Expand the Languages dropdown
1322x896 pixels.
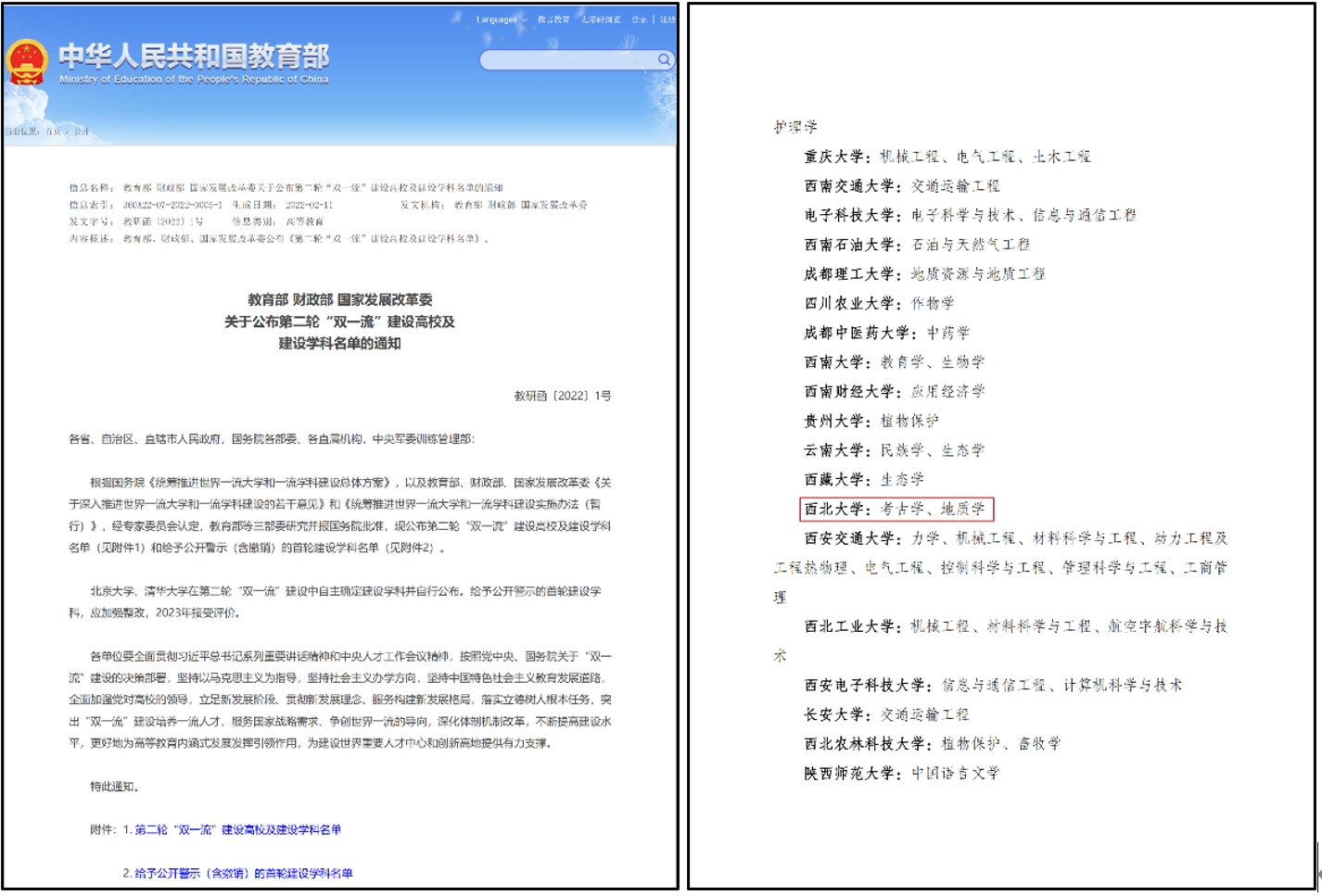(501, 19)
